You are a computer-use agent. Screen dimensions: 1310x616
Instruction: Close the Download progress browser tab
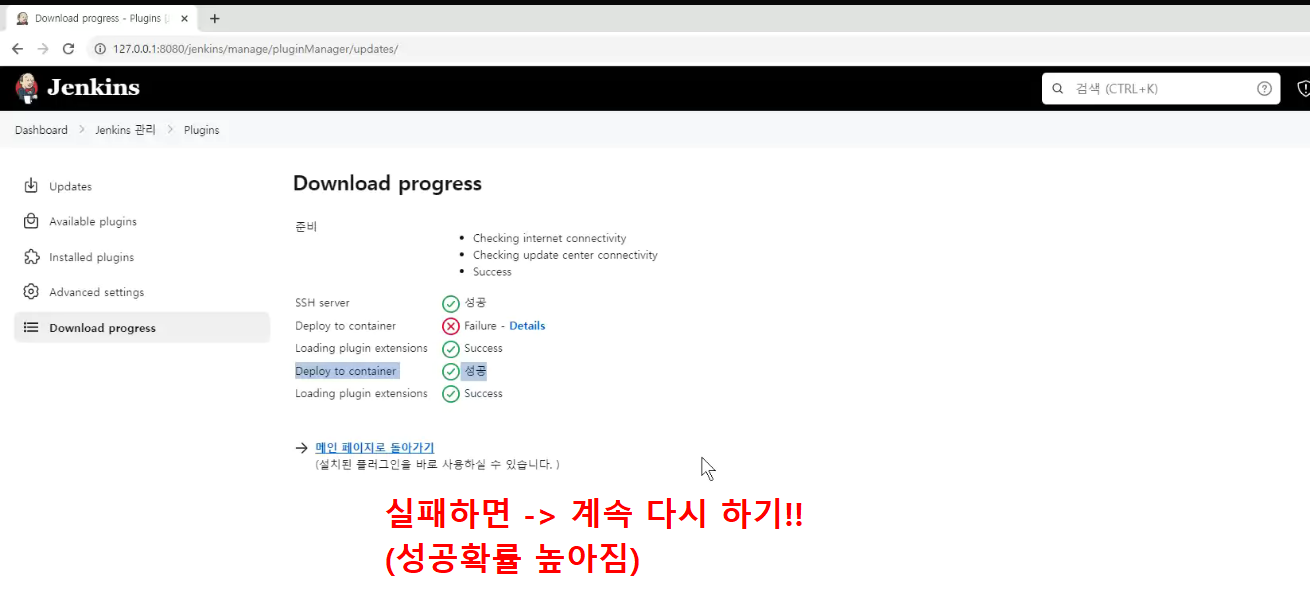coord(184,18)
